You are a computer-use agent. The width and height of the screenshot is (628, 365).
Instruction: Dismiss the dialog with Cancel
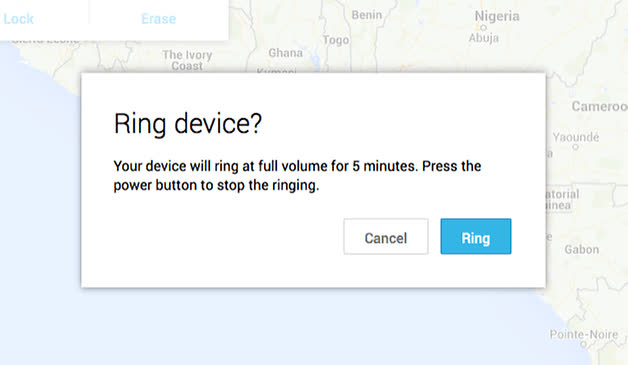386,236
